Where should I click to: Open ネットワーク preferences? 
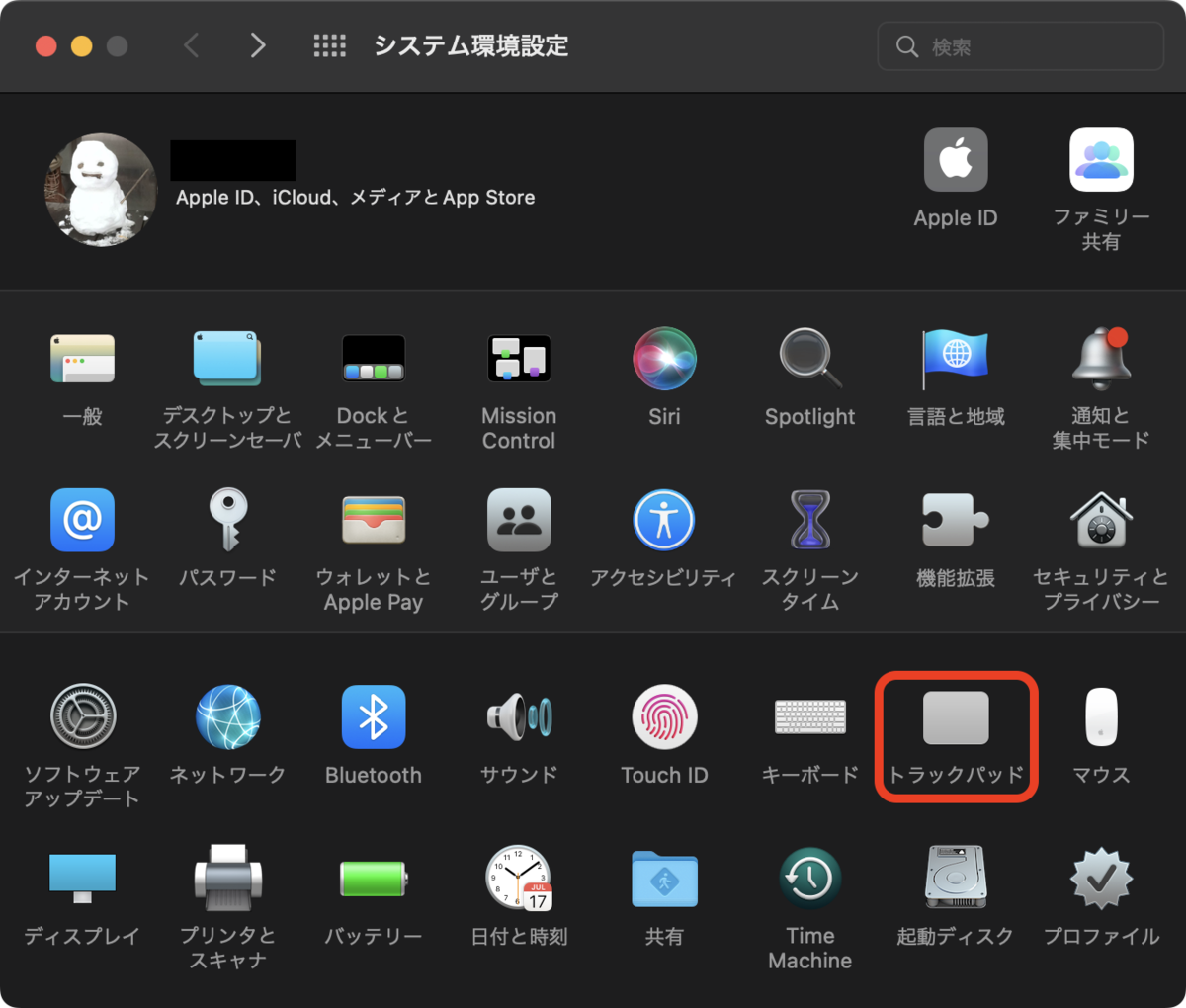[227, 717]
